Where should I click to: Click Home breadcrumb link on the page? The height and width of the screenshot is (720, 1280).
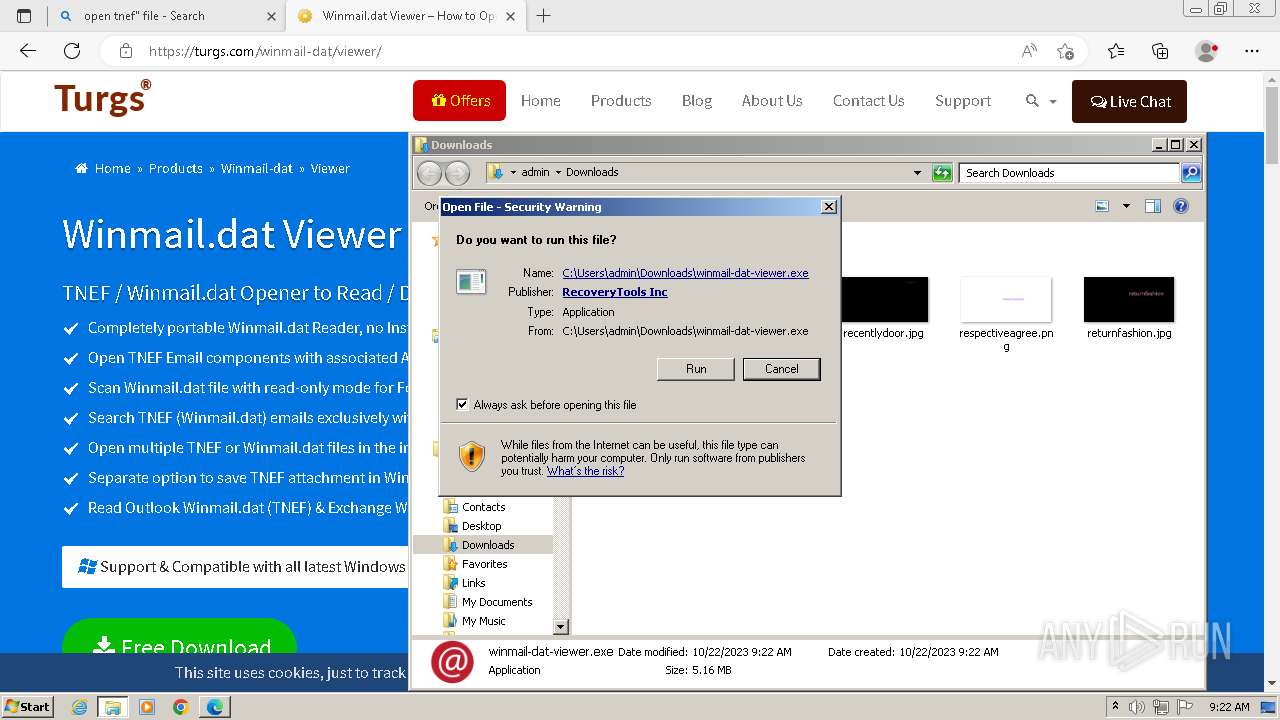[x=112, y=168]
